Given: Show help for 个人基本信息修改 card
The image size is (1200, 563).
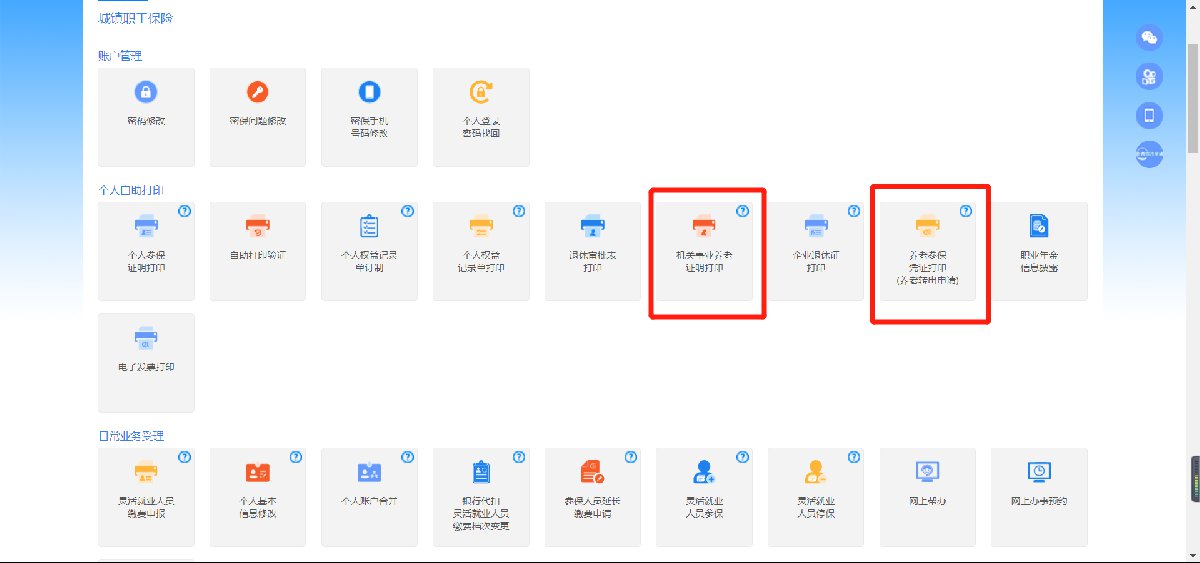Looking at the screenshot, I should point(296,457).
